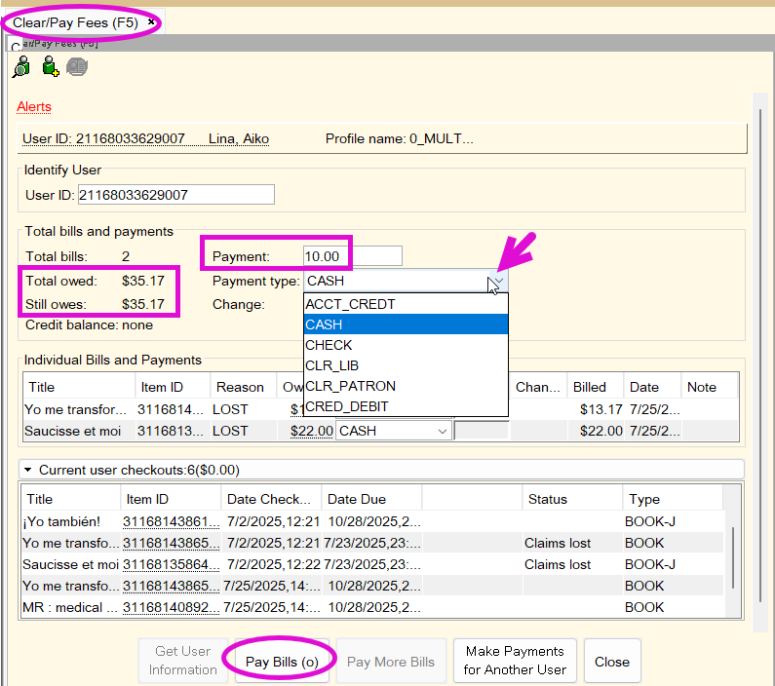Screen dimensions: 775x686
Task: Click the Pay Bills (o) button
Action: [282, 661]
